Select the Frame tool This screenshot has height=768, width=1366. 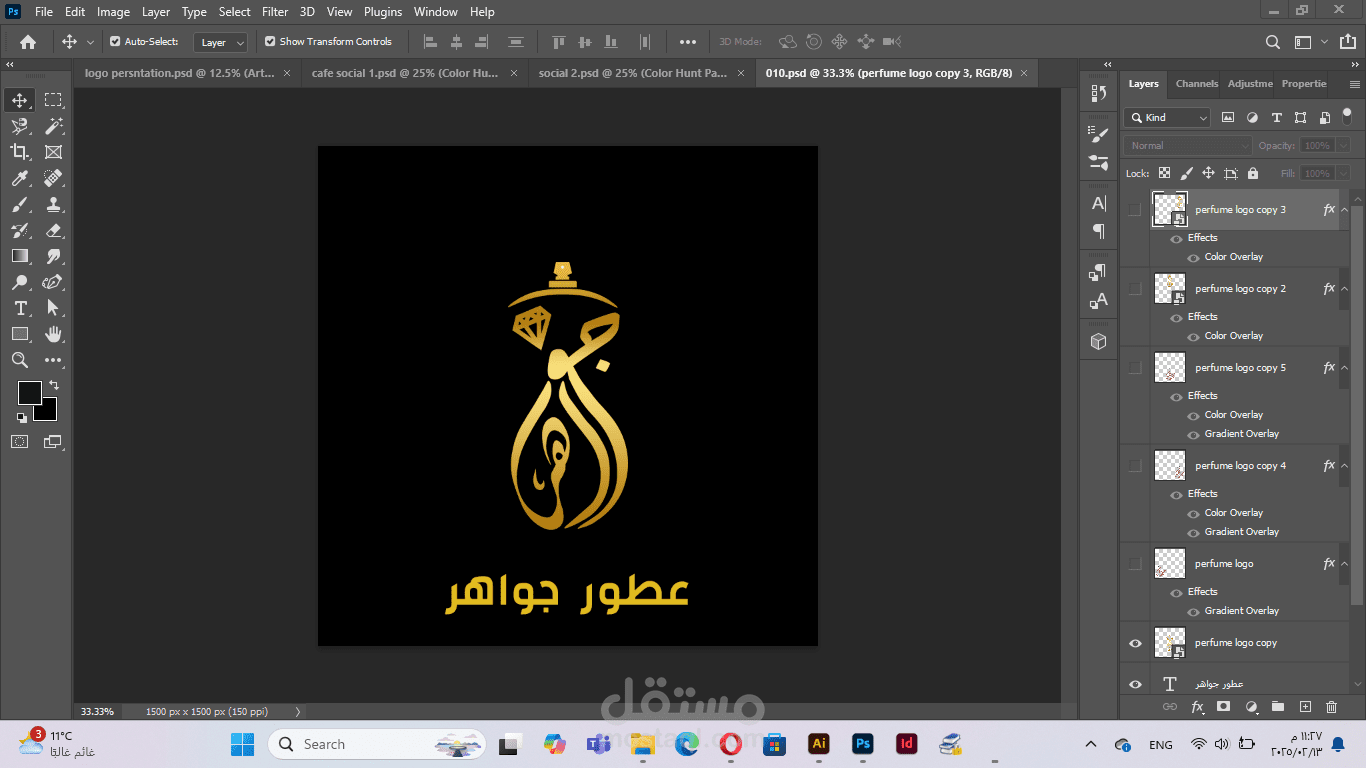coord(53,152)
